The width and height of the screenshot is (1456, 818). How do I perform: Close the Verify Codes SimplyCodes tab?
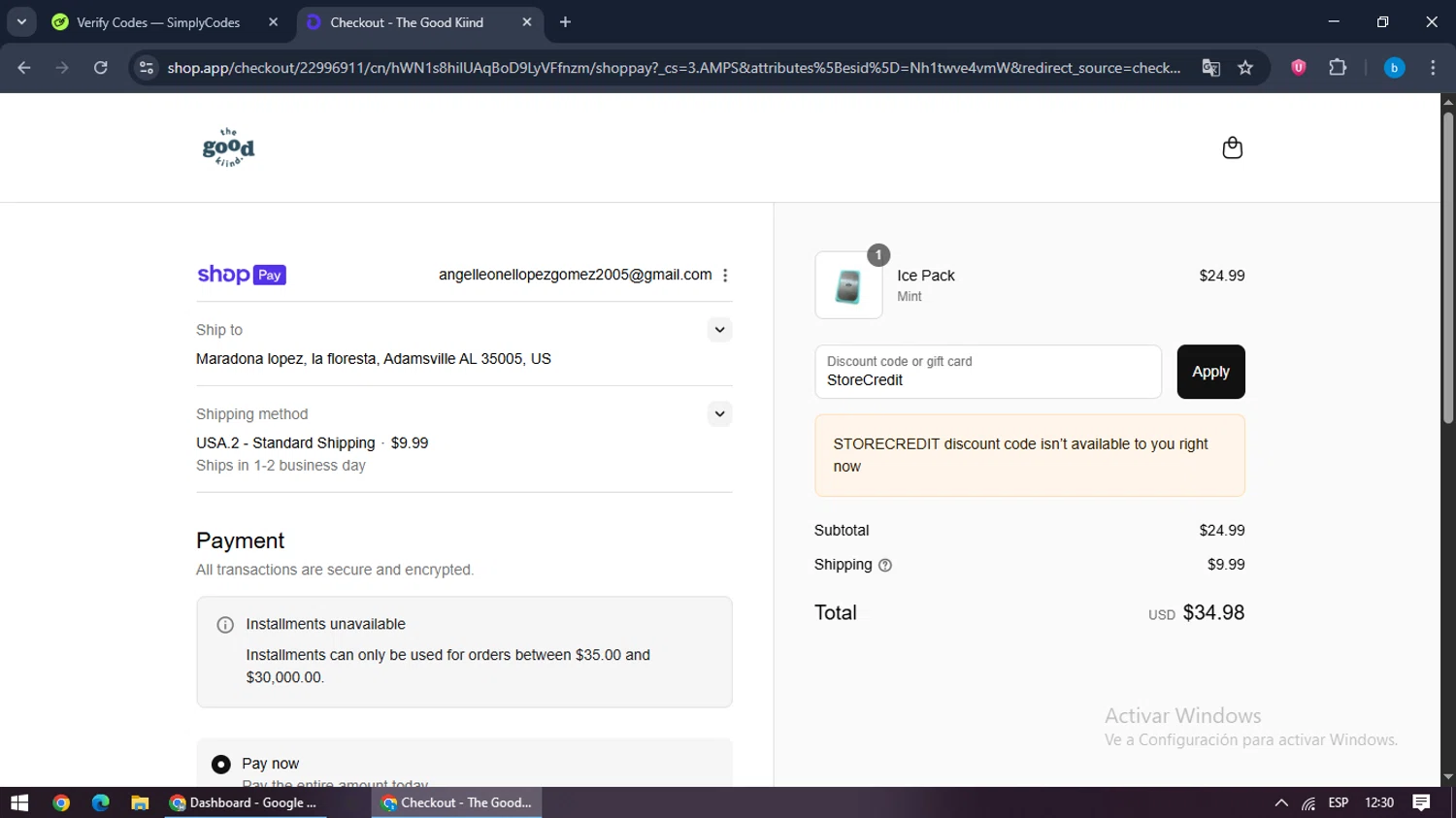point(273,22)
